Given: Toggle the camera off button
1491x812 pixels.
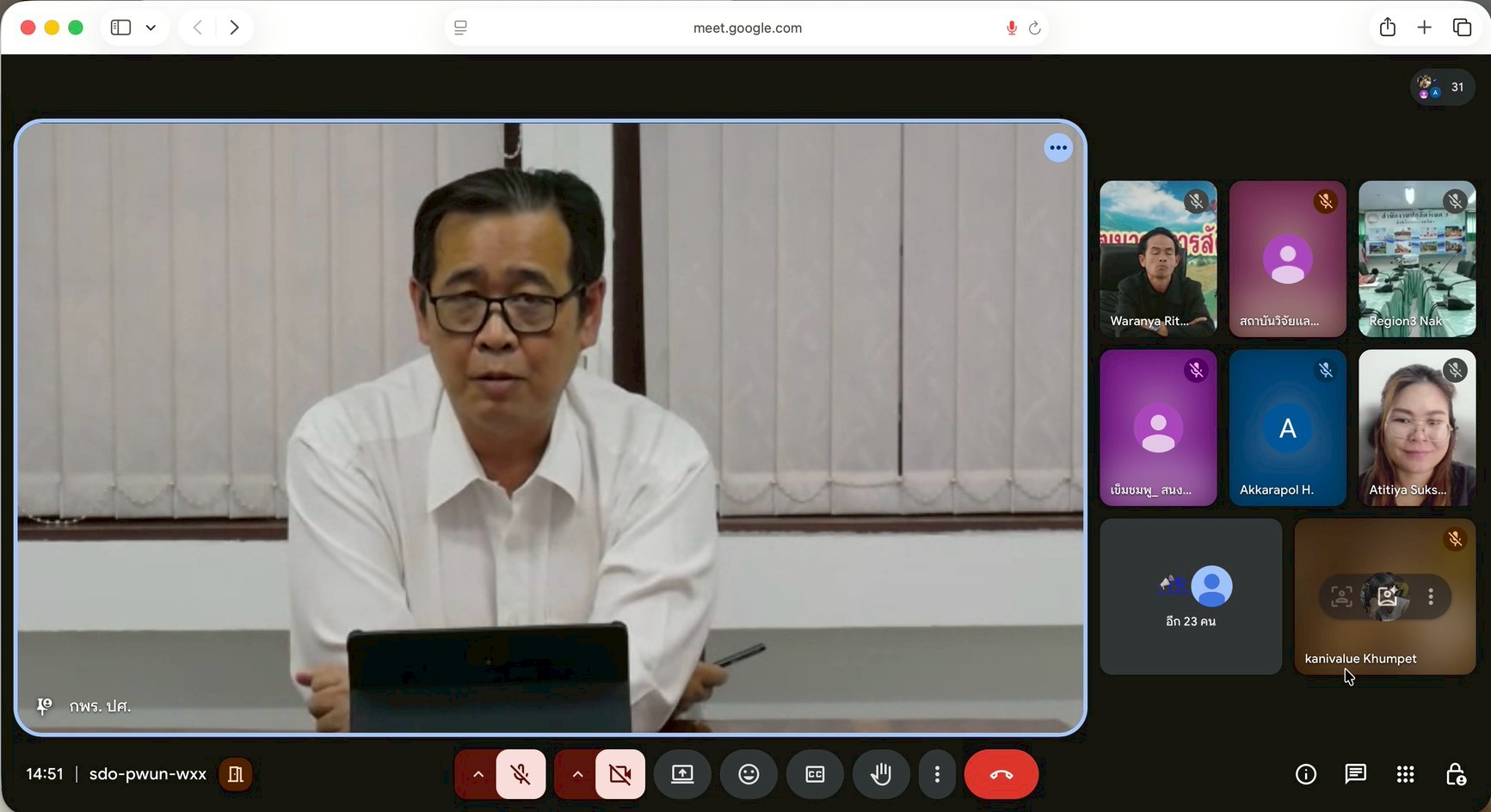Looking at the screenshot, I should point(620,774).
